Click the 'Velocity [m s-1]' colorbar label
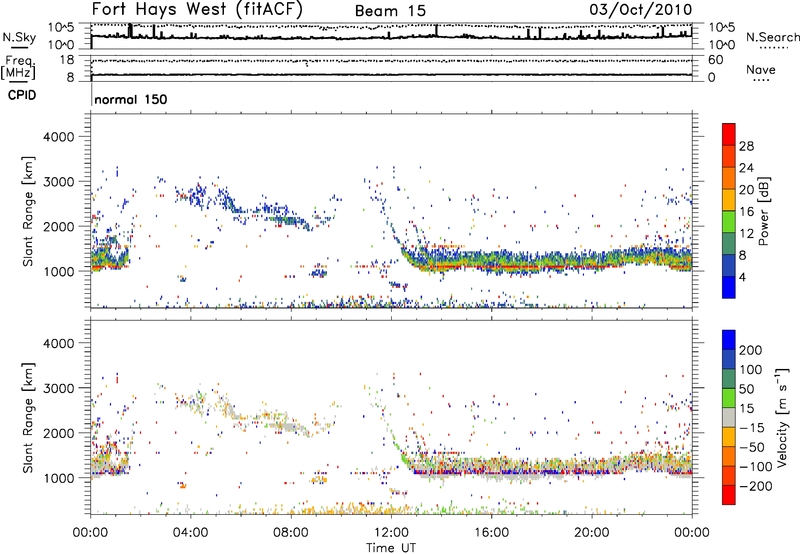Screen dimensions: 800x554 (782, 417)
